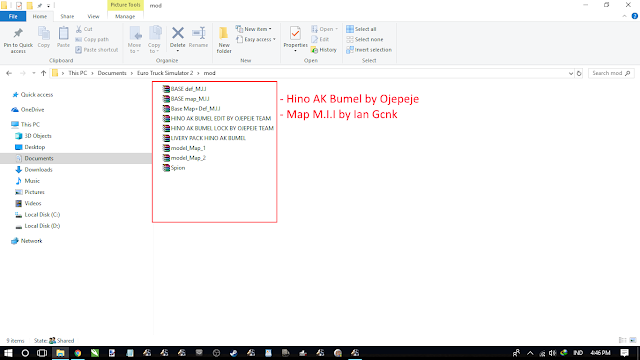Go up one folder level
Viewport: 640px width, 360px height.
point(43,73)
